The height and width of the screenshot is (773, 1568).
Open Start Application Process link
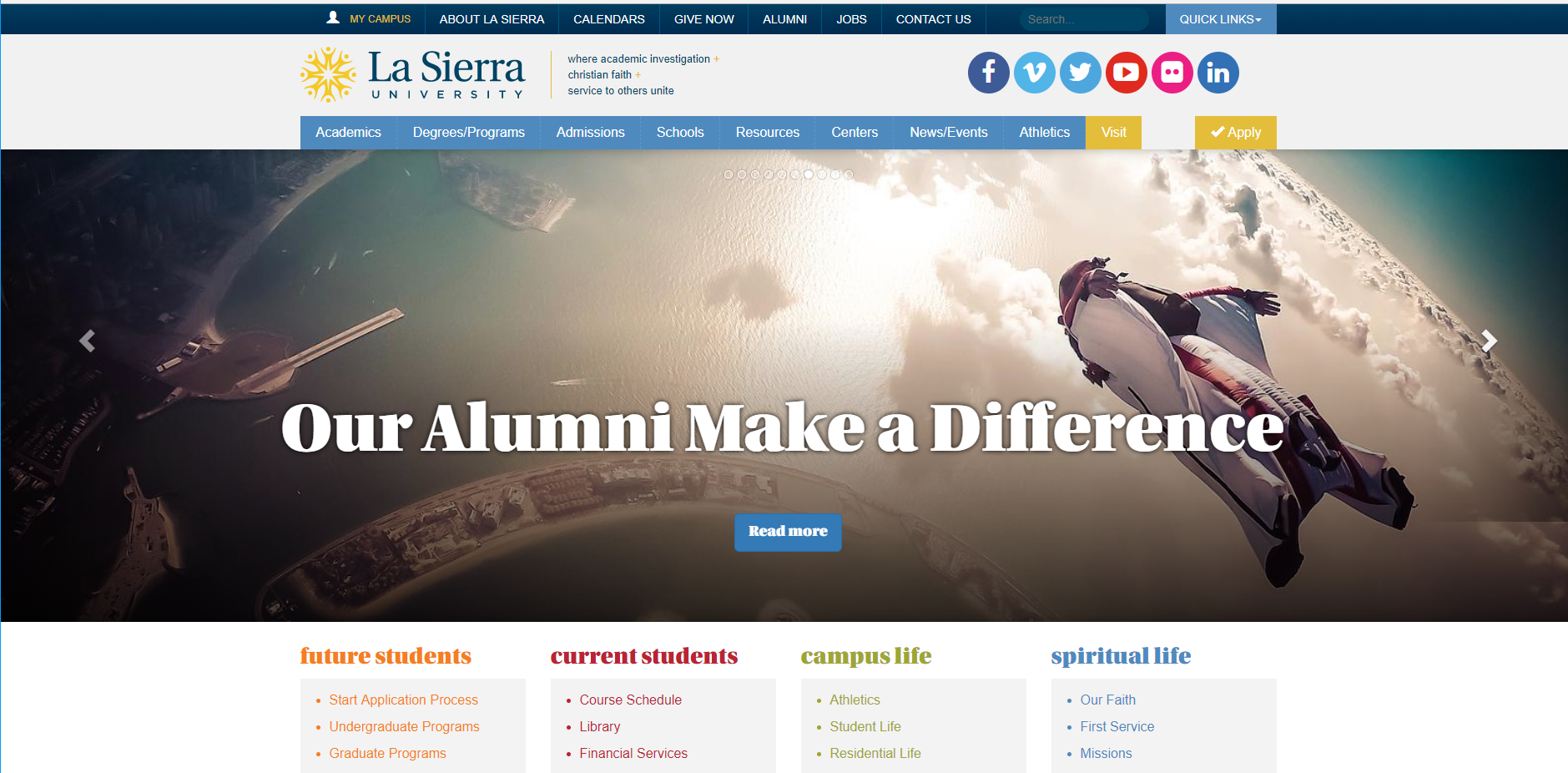pyautogui.click(x=404, y=700)
